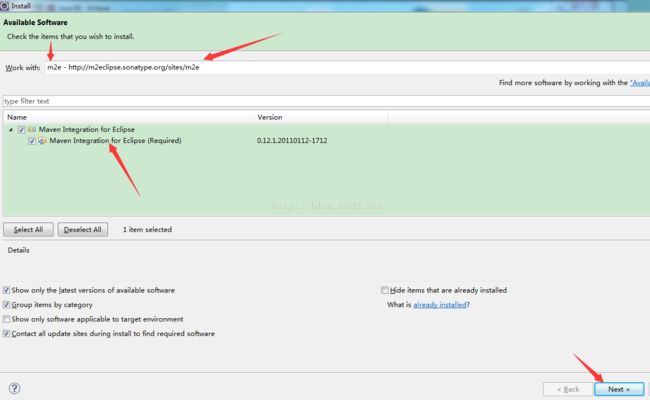This screenshot has height=400, width=650.
Task: Enable Hide items that are already installed
Action: point(385,290)
